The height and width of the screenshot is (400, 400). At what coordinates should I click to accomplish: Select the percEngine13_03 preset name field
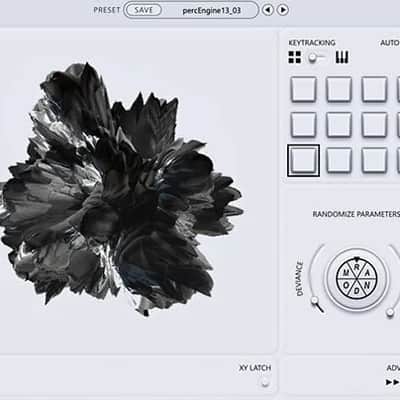(x=211, y=11)
